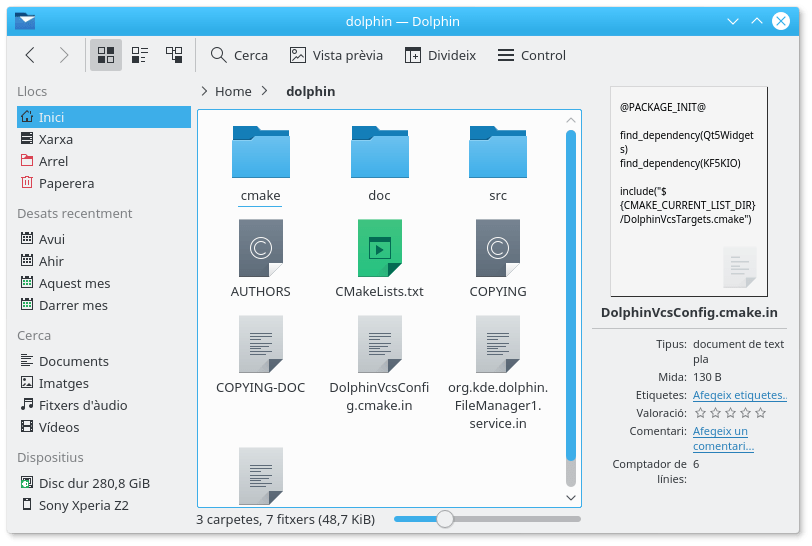This screenshot has width=812, height=546.
Task: Select the AUTHORS file icon
Action: click(x=260, y=248)
